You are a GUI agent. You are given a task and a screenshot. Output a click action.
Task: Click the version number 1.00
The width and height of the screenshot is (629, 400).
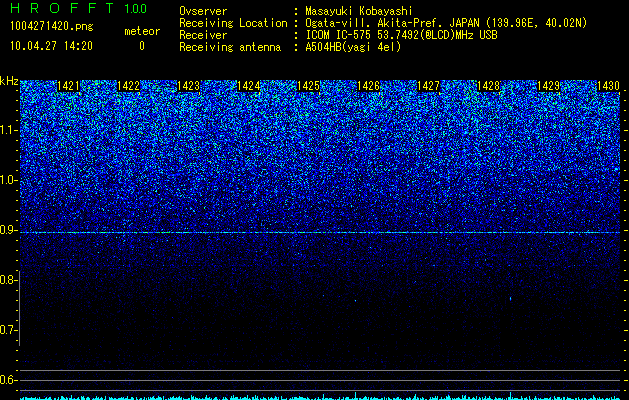tap(135, 8)
